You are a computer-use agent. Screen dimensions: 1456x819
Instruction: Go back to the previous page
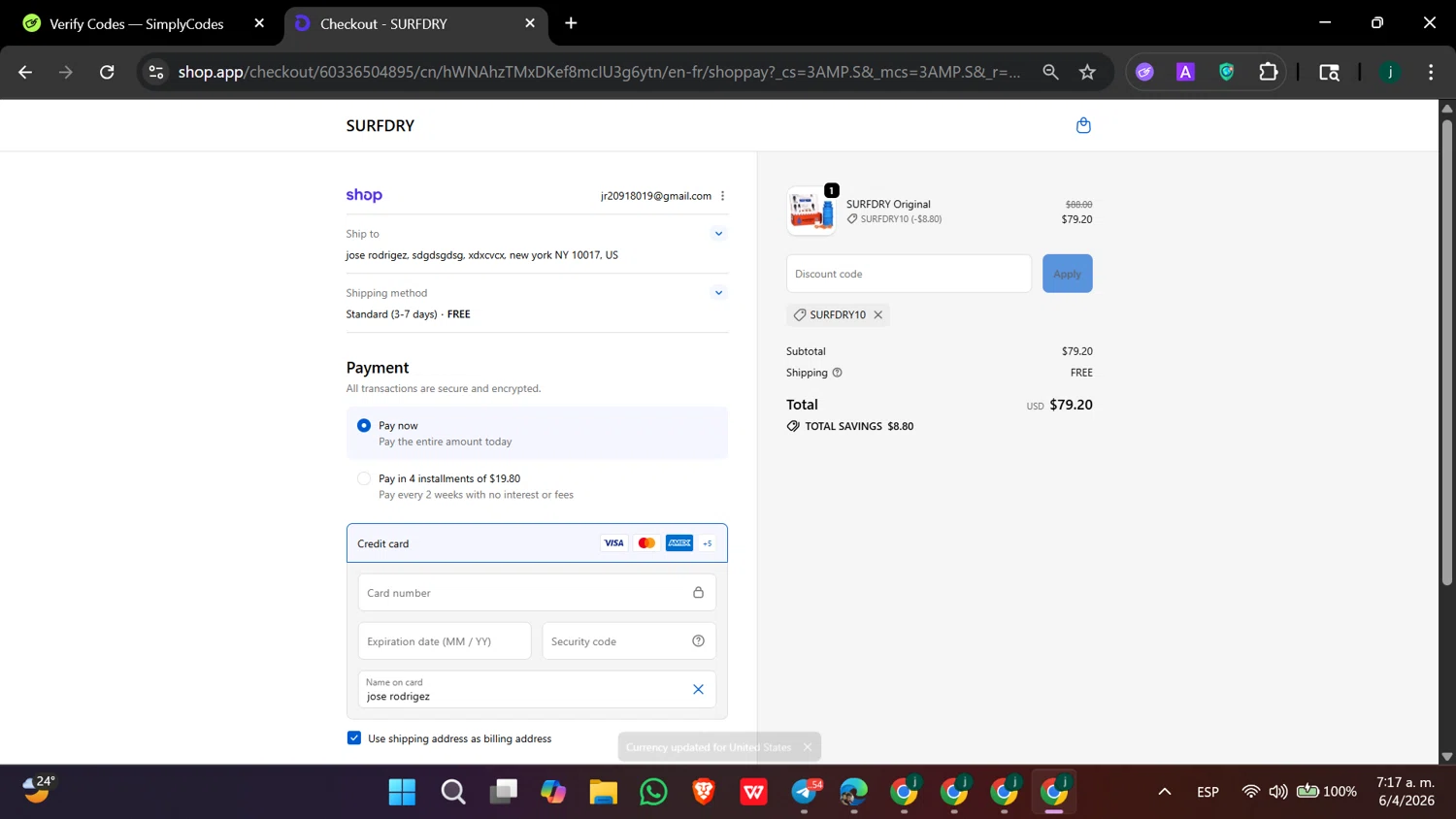click(25, 72)
